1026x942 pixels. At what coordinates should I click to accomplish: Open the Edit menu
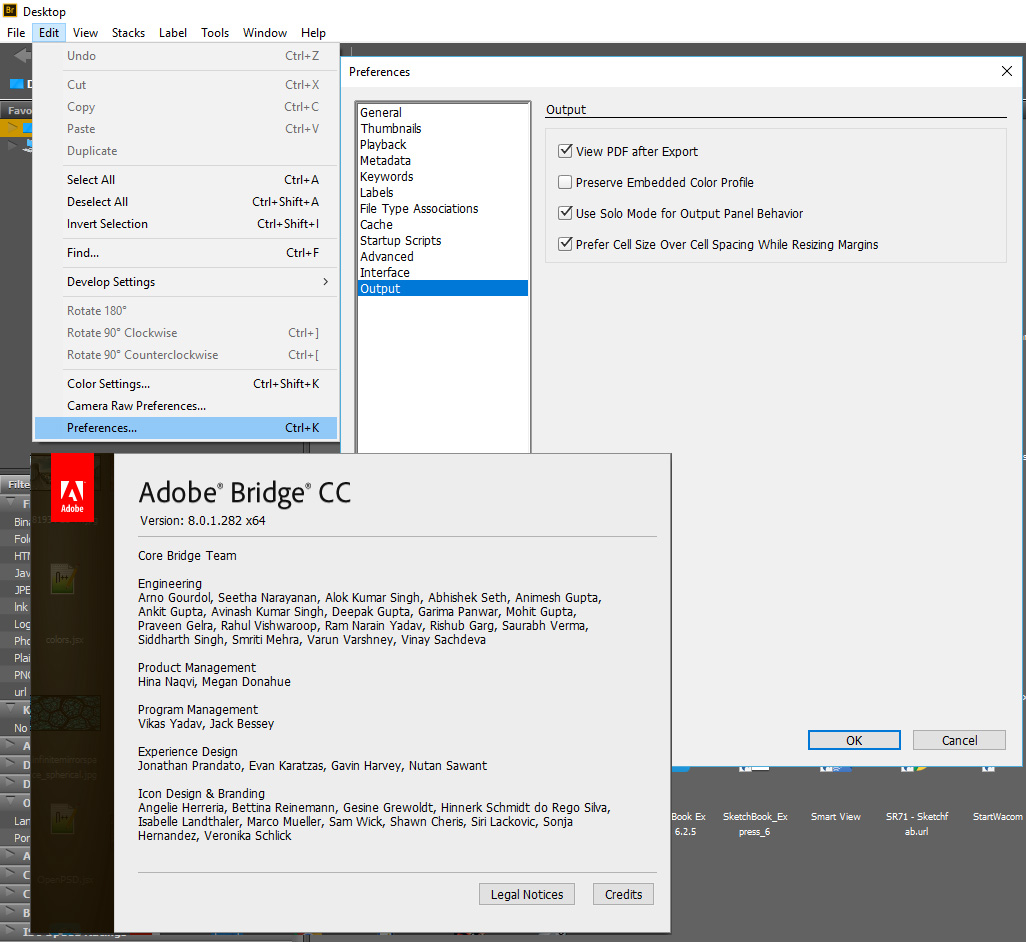(x=49, y=33)
